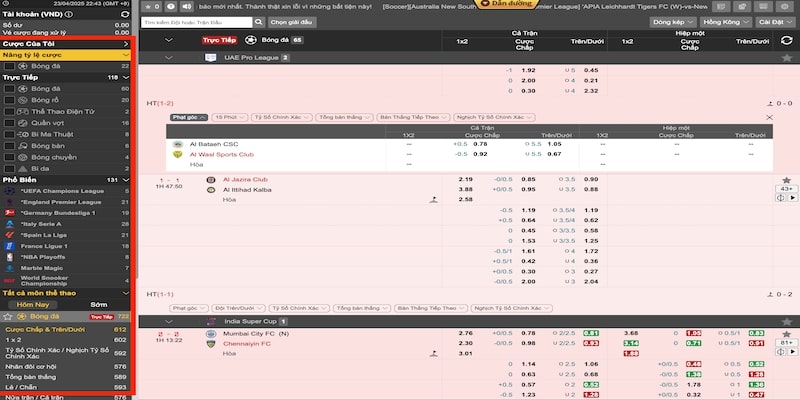Click odds 2.76 for Mumbai City FC
Screen dimensions: 800x400
coord(464,332)
